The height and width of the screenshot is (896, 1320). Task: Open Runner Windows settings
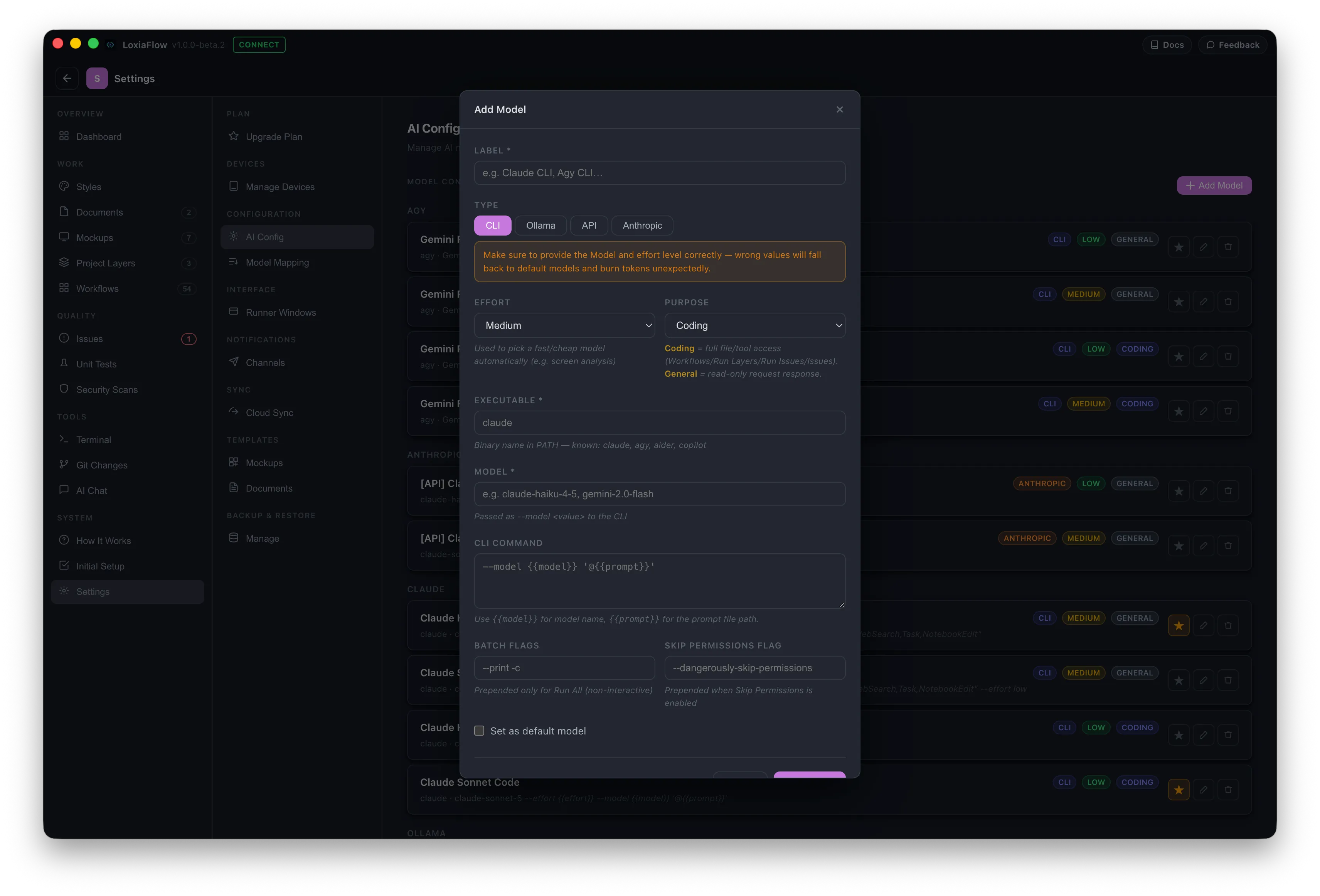pos(297,313)
